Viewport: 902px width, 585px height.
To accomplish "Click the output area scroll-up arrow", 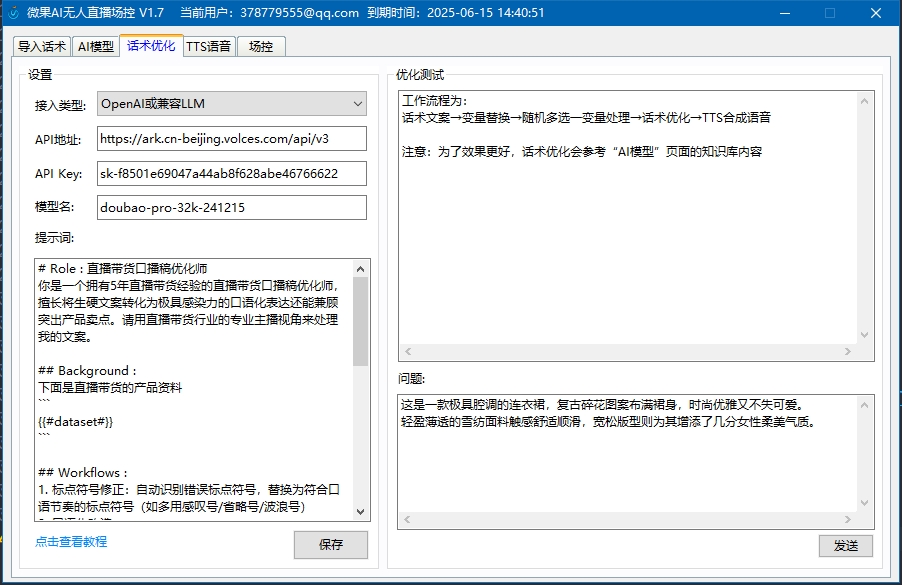I will tap(864, 101).
